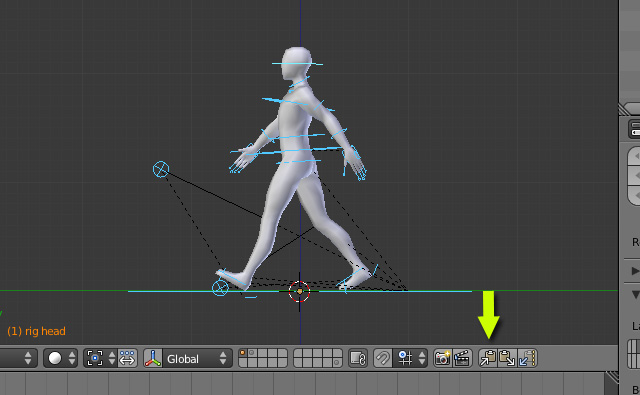The image size is (640, 395).
Task: Open the viewport shading sphere dropdown
Action: click(x=60, y=358)
